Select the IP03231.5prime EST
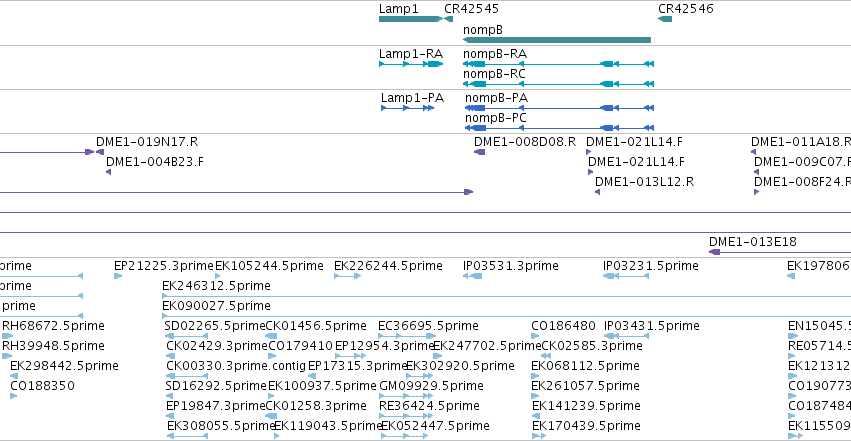The height and width of the screenshot is (441, 851). pos(626,276)
